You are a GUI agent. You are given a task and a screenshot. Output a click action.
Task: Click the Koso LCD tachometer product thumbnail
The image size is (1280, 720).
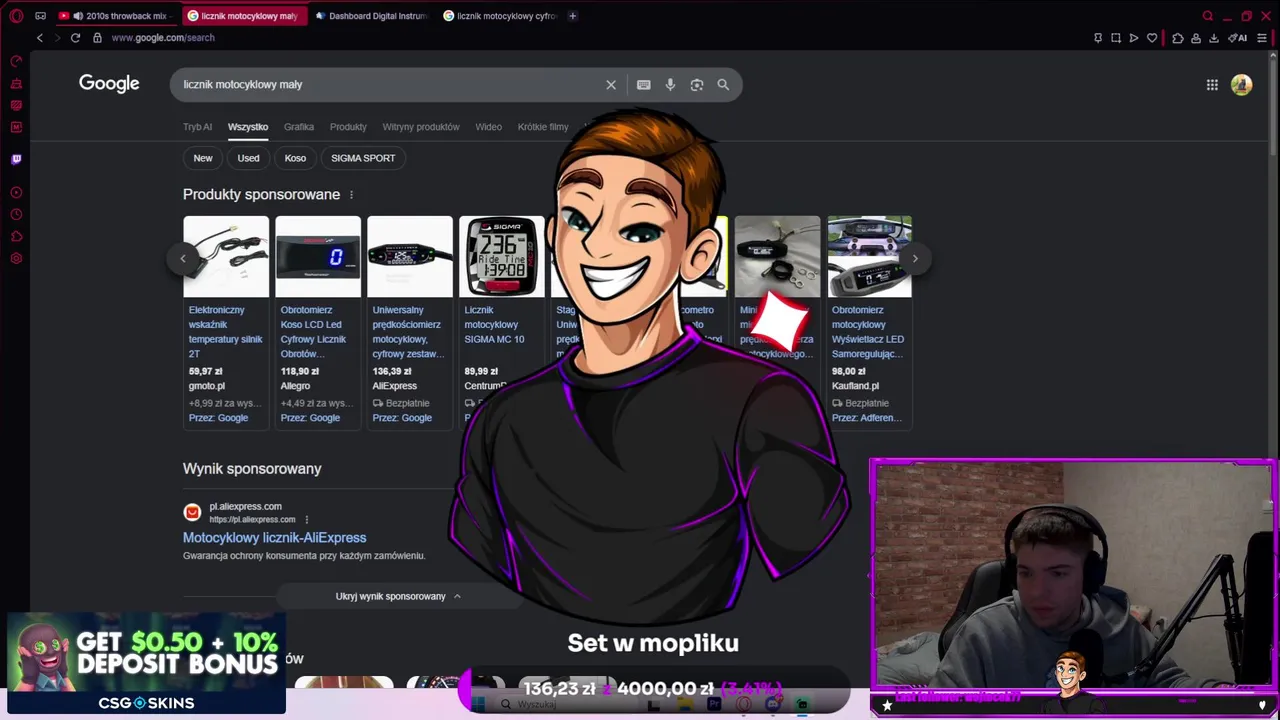pyautogui.click(x=318, y=257)
